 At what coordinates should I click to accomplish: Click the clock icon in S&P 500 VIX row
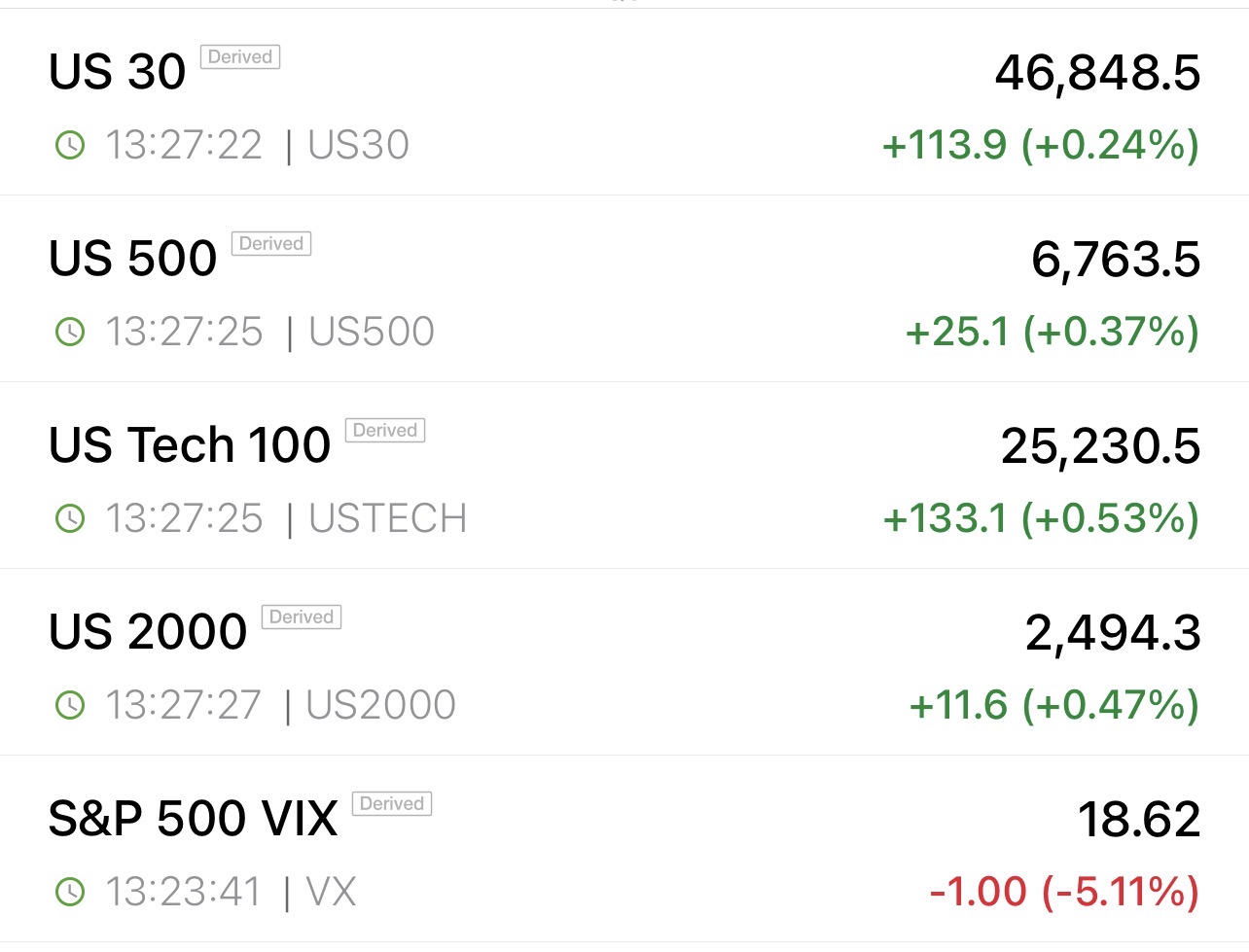[70, 892]
